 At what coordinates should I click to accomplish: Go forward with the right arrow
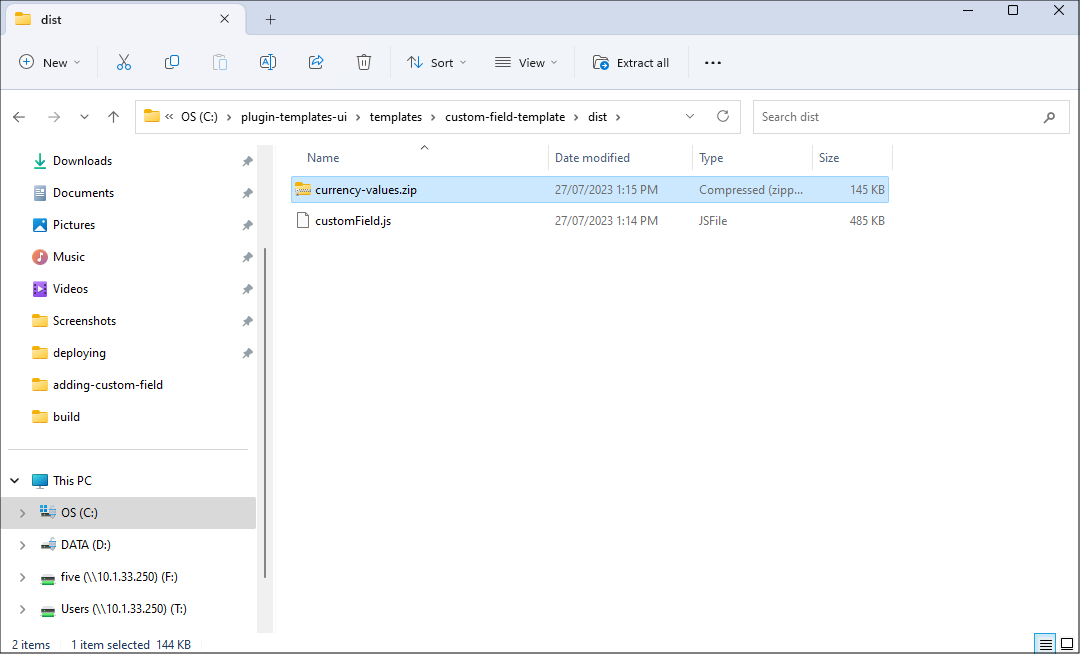point(54,117)
